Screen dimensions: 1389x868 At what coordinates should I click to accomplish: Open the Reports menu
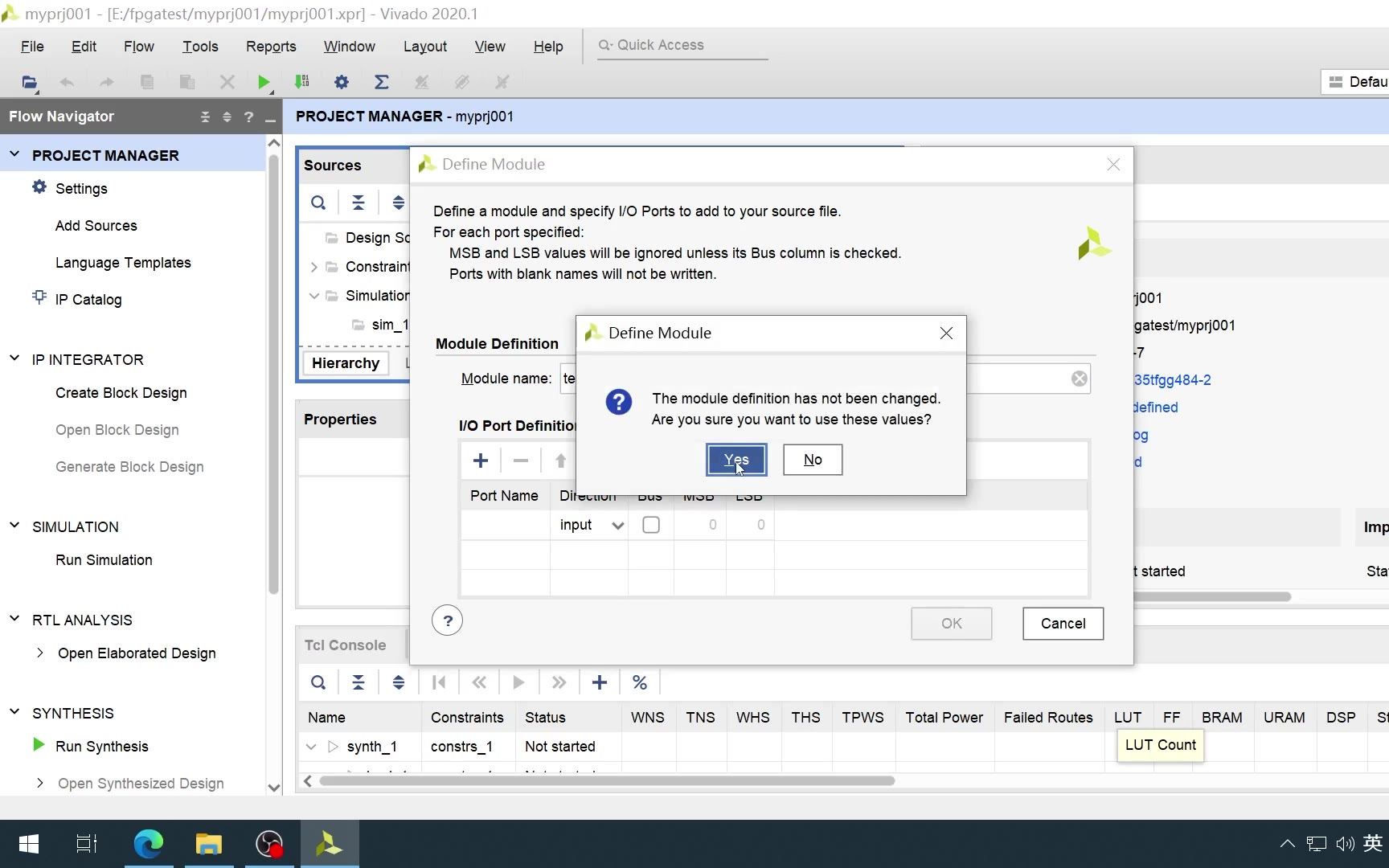[x=271, y=47]
